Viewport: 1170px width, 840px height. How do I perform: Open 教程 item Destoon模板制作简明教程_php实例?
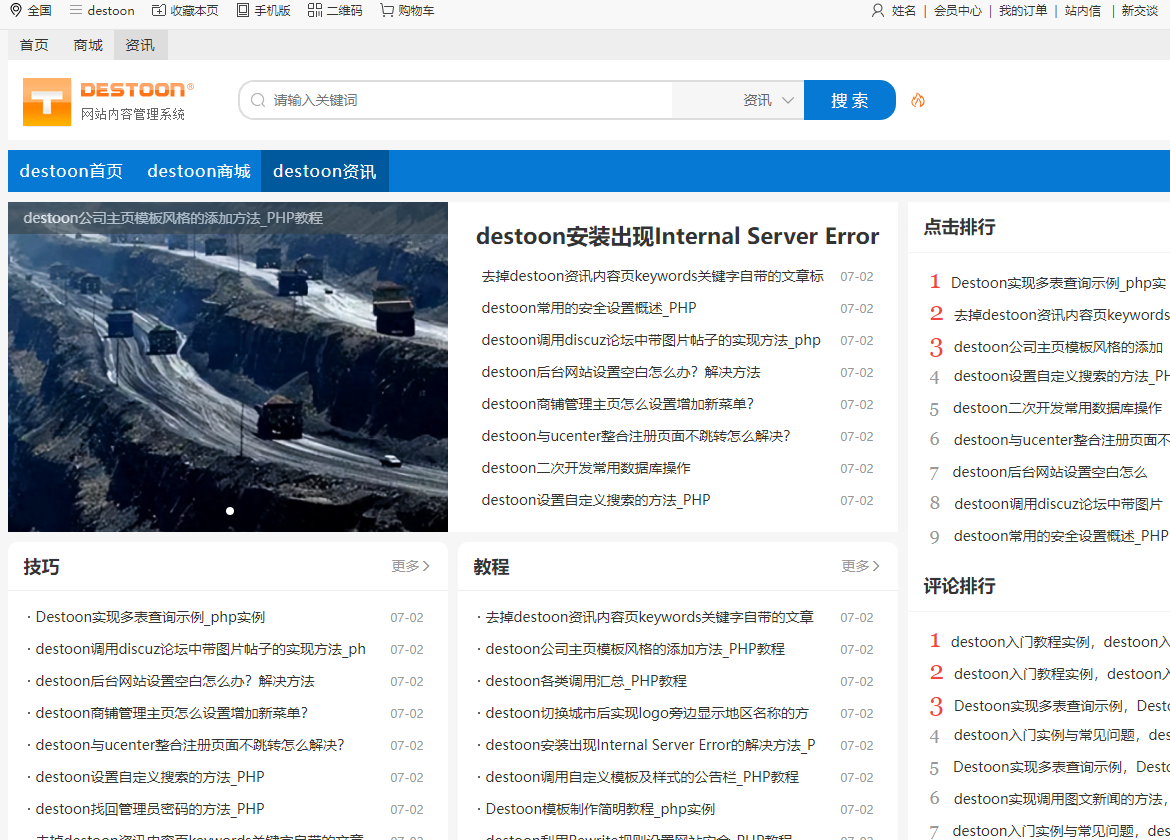coord(600,809)
